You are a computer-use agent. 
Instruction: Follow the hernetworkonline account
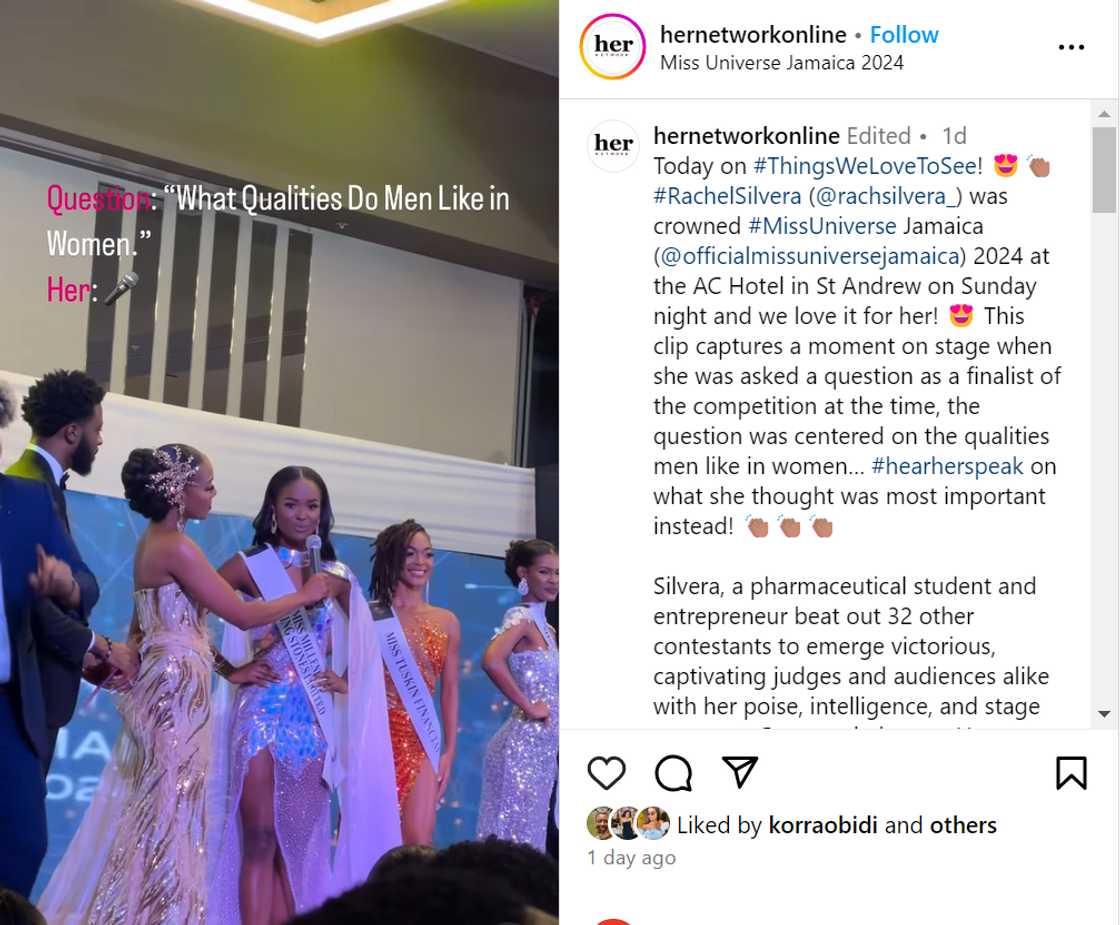coord(904,34)
